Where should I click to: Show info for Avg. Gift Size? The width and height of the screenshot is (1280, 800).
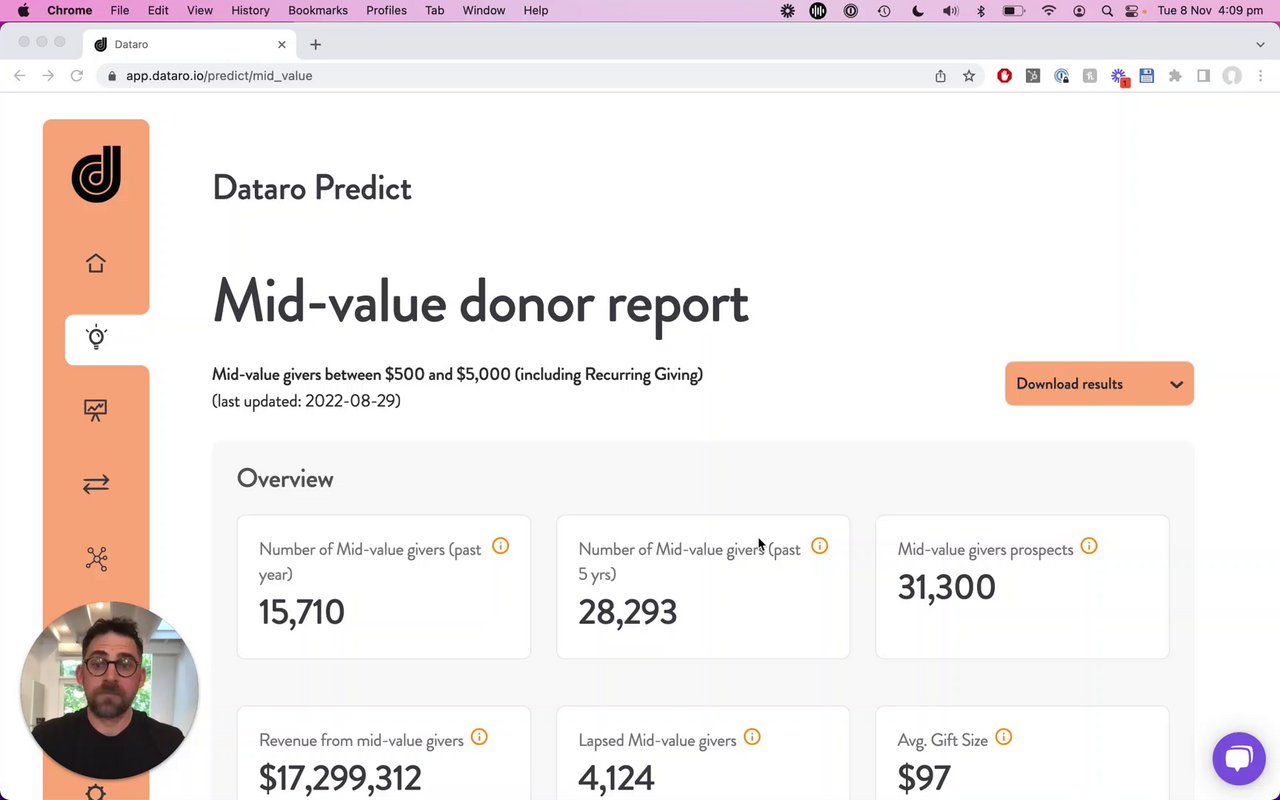[x=1003, y=737]
